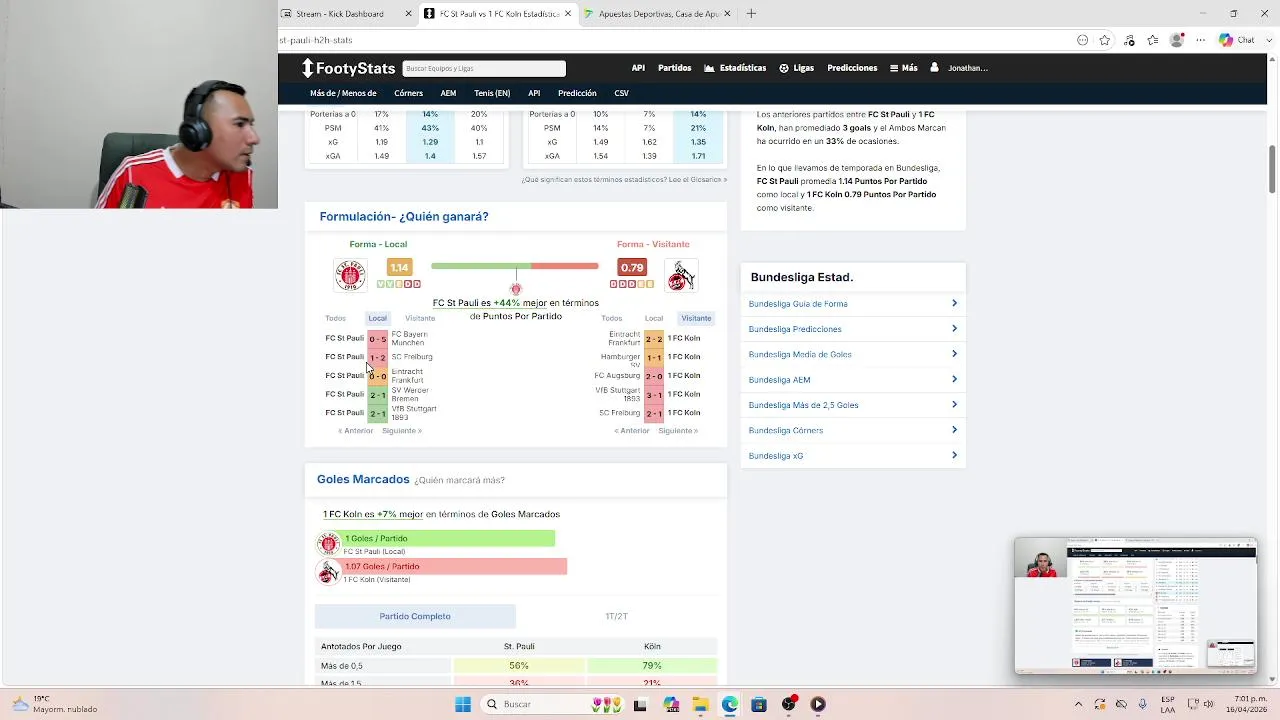Click « Anterior under 1 FC Köln matches
Viewport: 1280px width, 720px height.
632,431
